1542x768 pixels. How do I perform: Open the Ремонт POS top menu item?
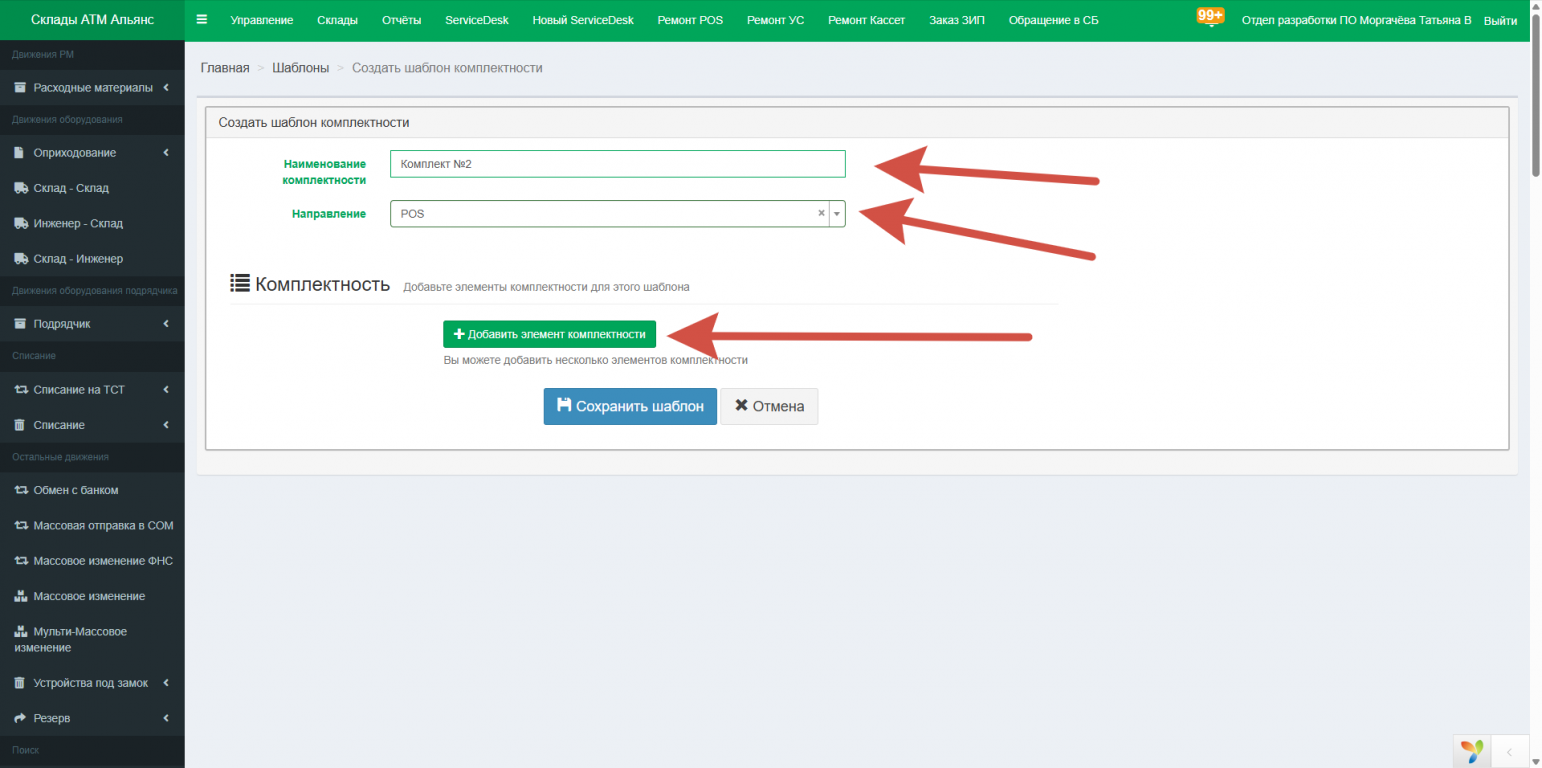(690, 20)
